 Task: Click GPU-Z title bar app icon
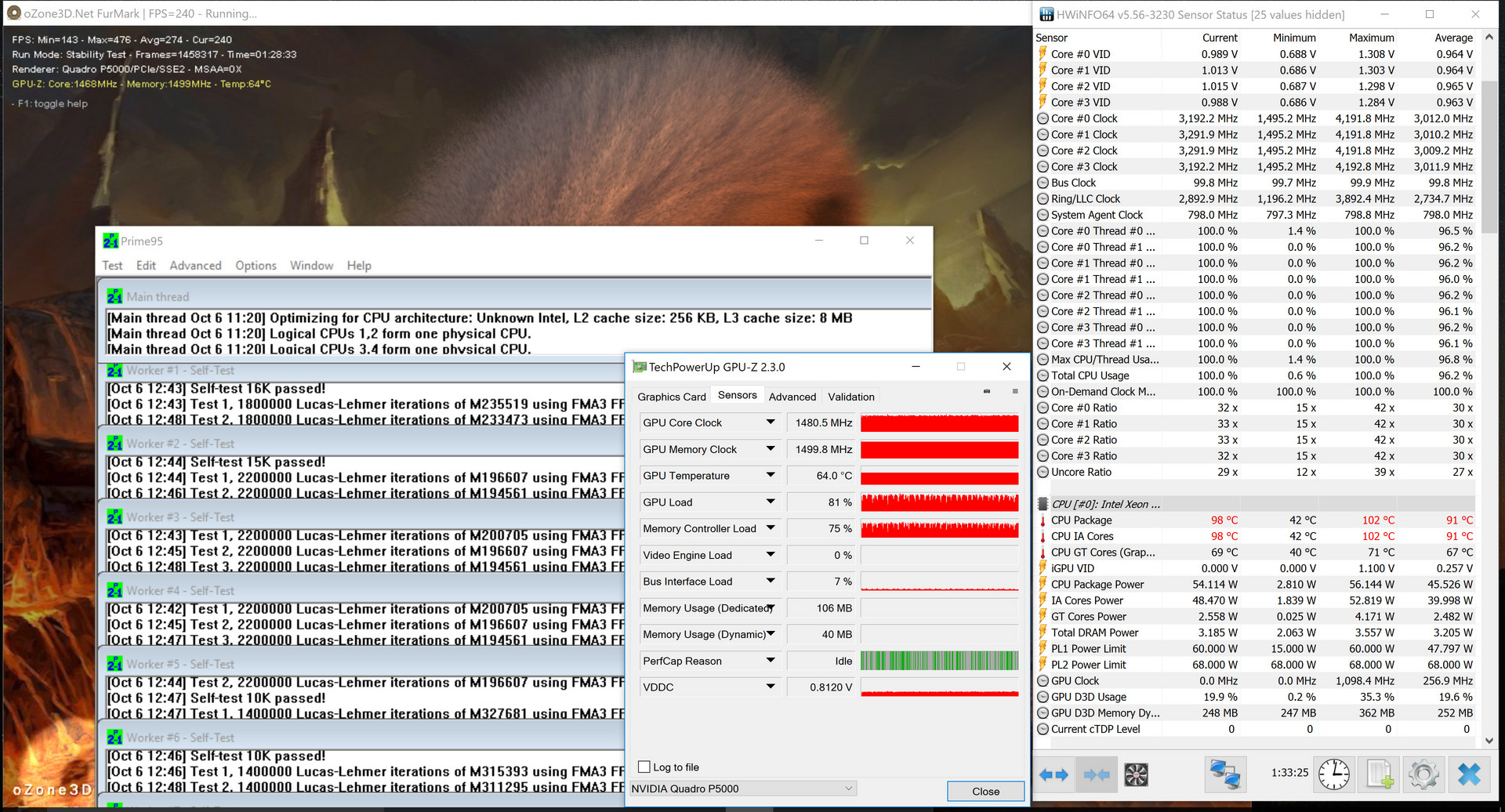[640, 367]
